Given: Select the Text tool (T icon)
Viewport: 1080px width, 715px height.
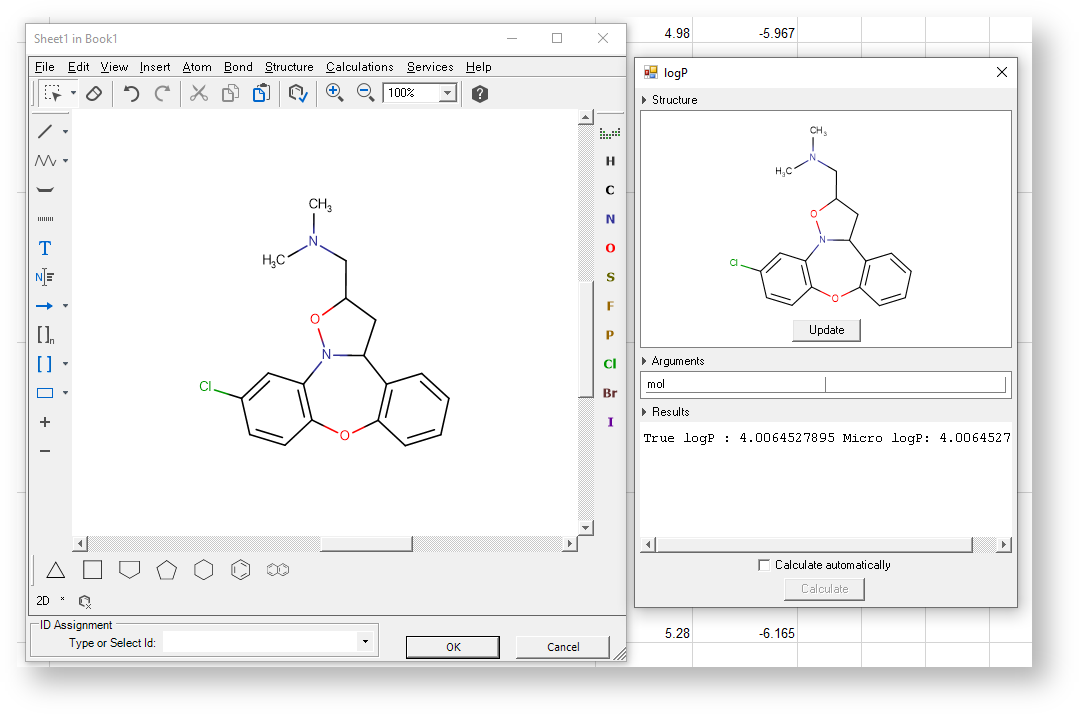Looking at the screenshot, I should click(x=45, y=248).
